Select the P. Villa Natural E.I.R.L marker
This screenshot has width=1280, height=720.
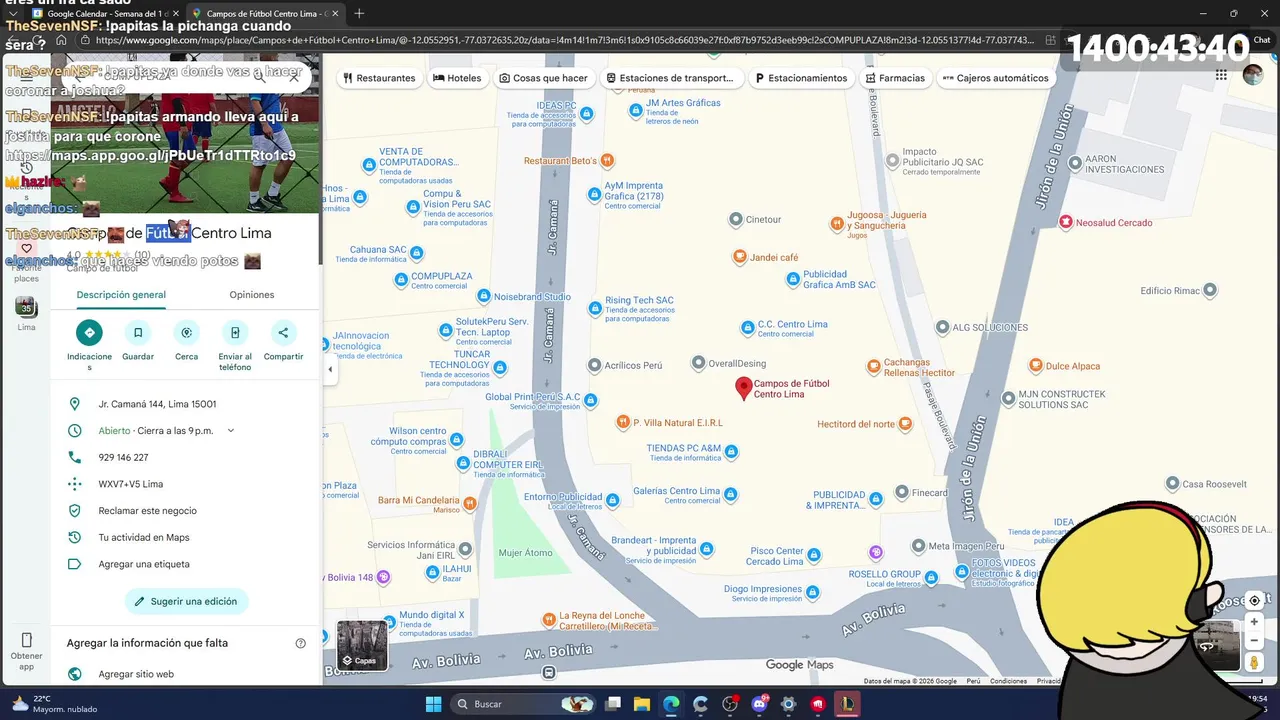[x=624, y=423]
